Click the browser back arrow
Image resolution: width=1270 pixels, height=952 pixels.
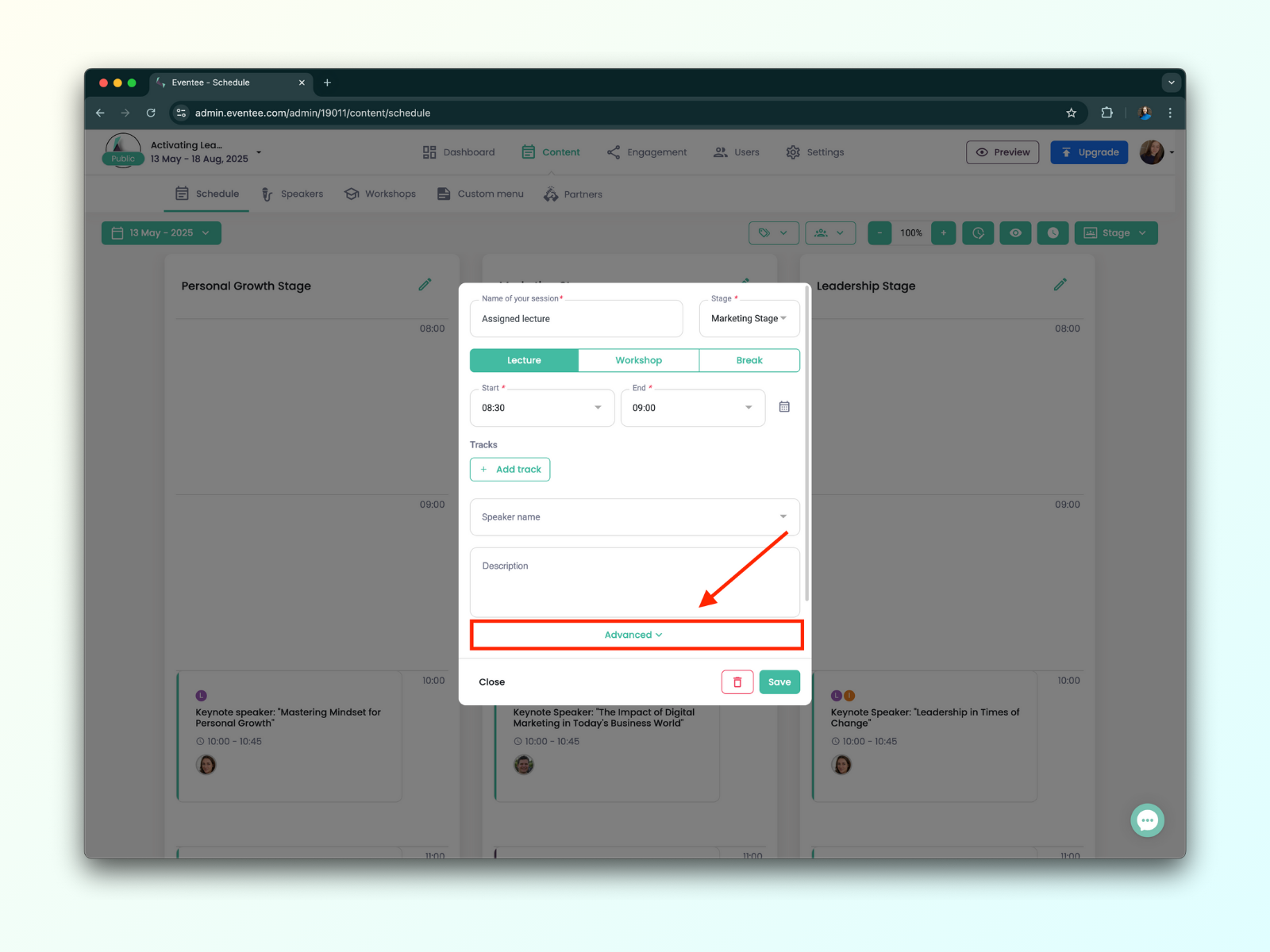pyautogui.click(x=100, y=113)
